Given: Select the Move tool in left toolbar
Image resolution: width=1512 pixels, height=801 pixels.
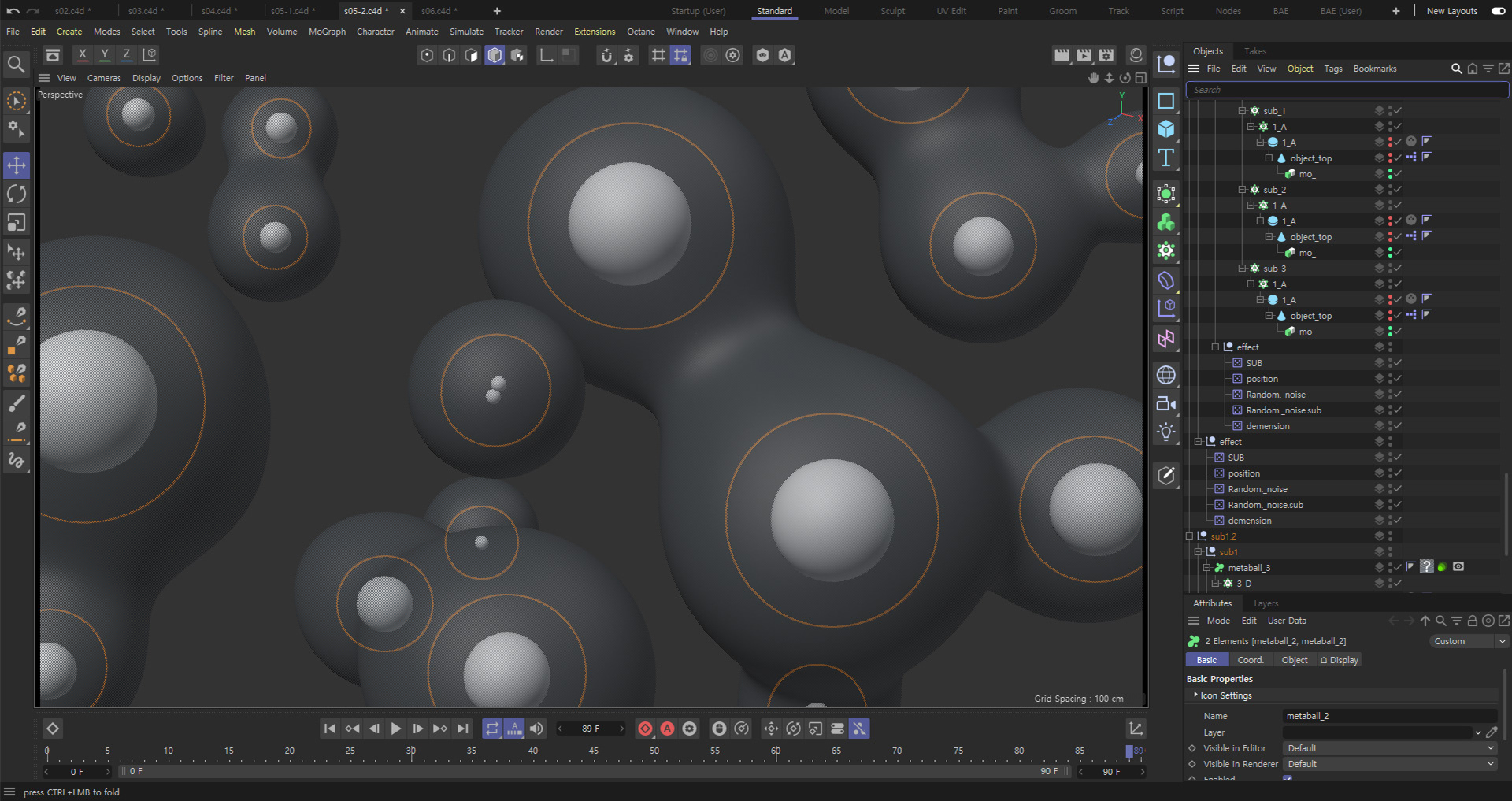Looking at the screenshot, I should [17, 165].
